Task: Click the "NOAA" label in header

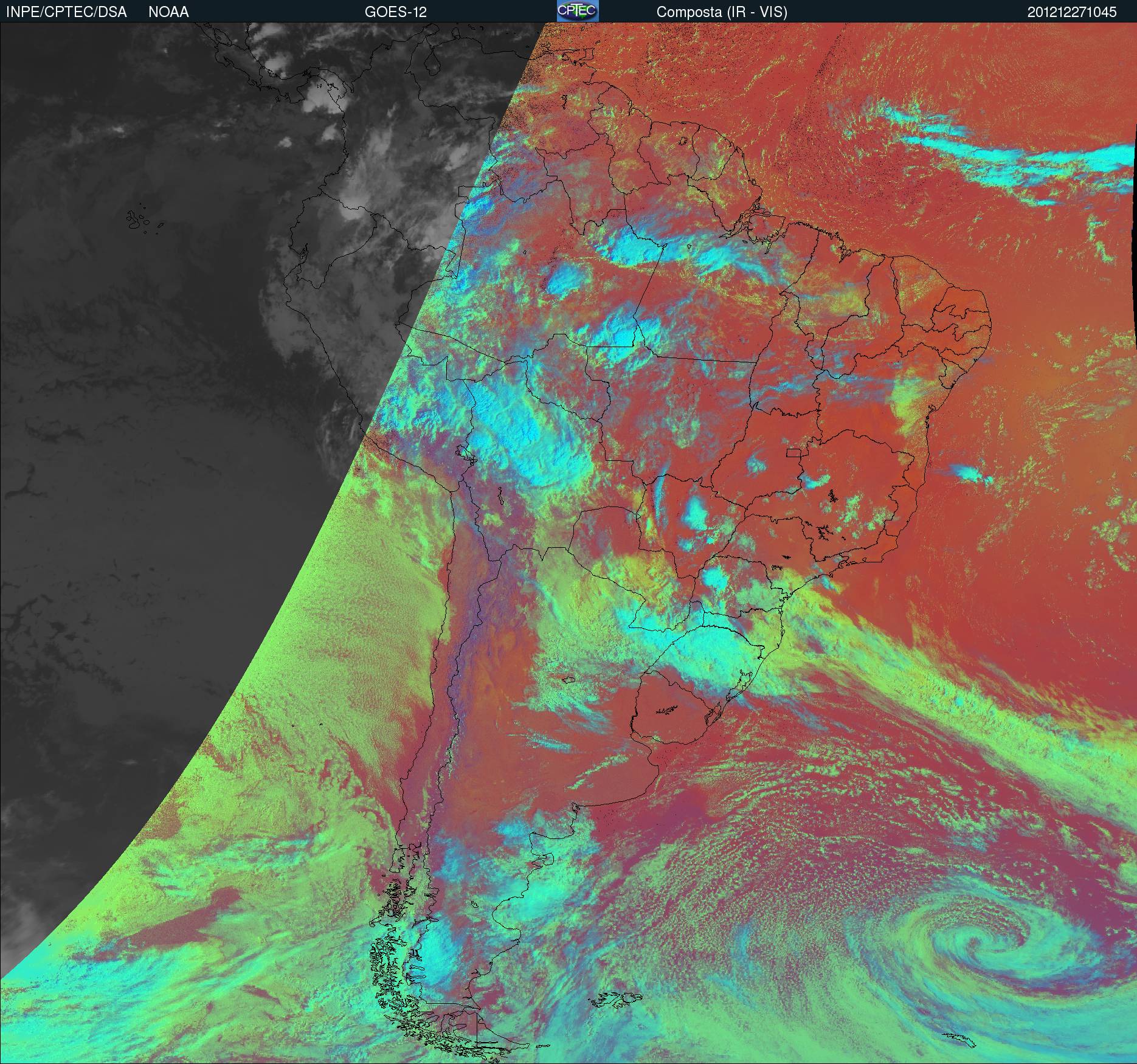Action: (168, 12)
